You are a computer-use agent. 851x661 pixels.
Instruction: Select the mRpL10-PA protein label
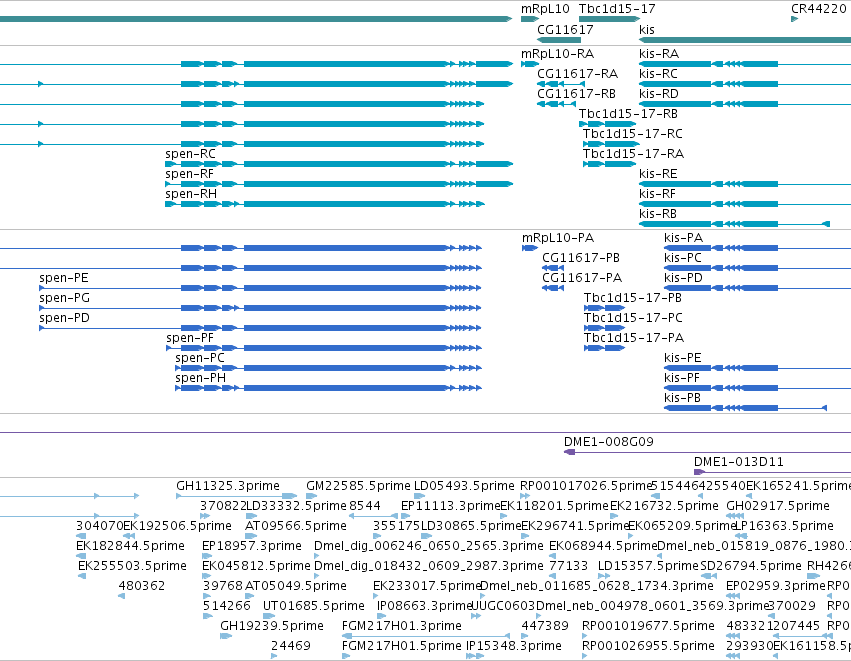[558, 238]
